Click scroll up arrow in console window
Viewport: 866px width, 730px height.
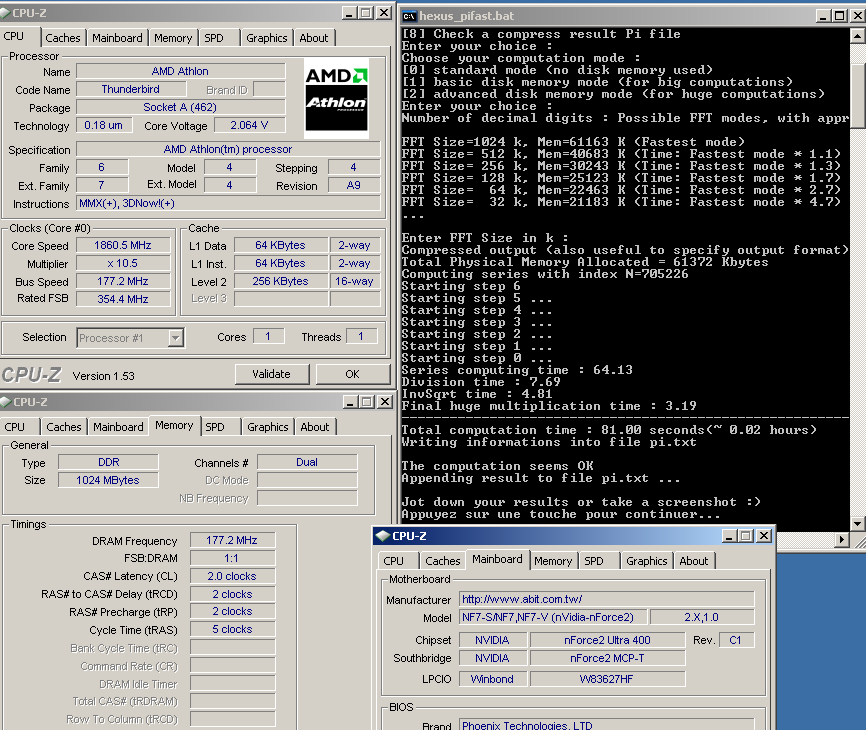857,37
